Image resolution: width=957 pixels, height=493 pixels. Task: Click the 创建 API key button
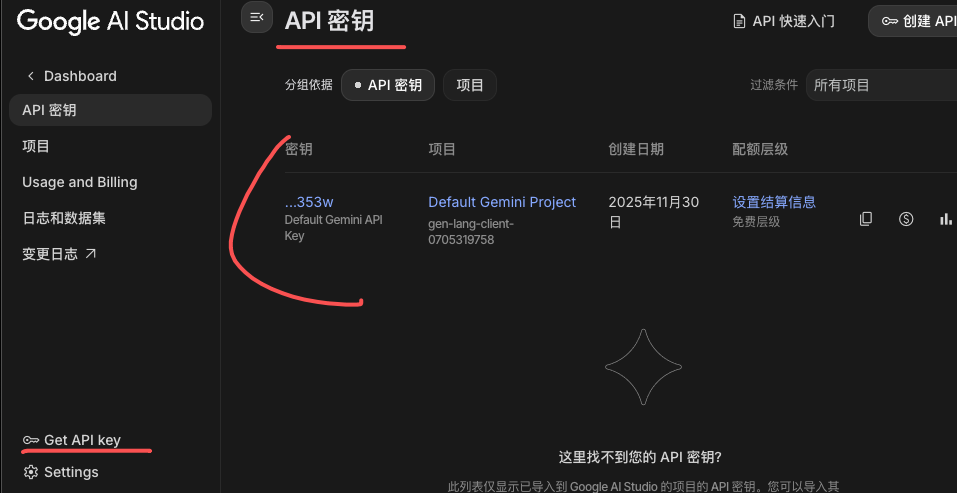912,21
